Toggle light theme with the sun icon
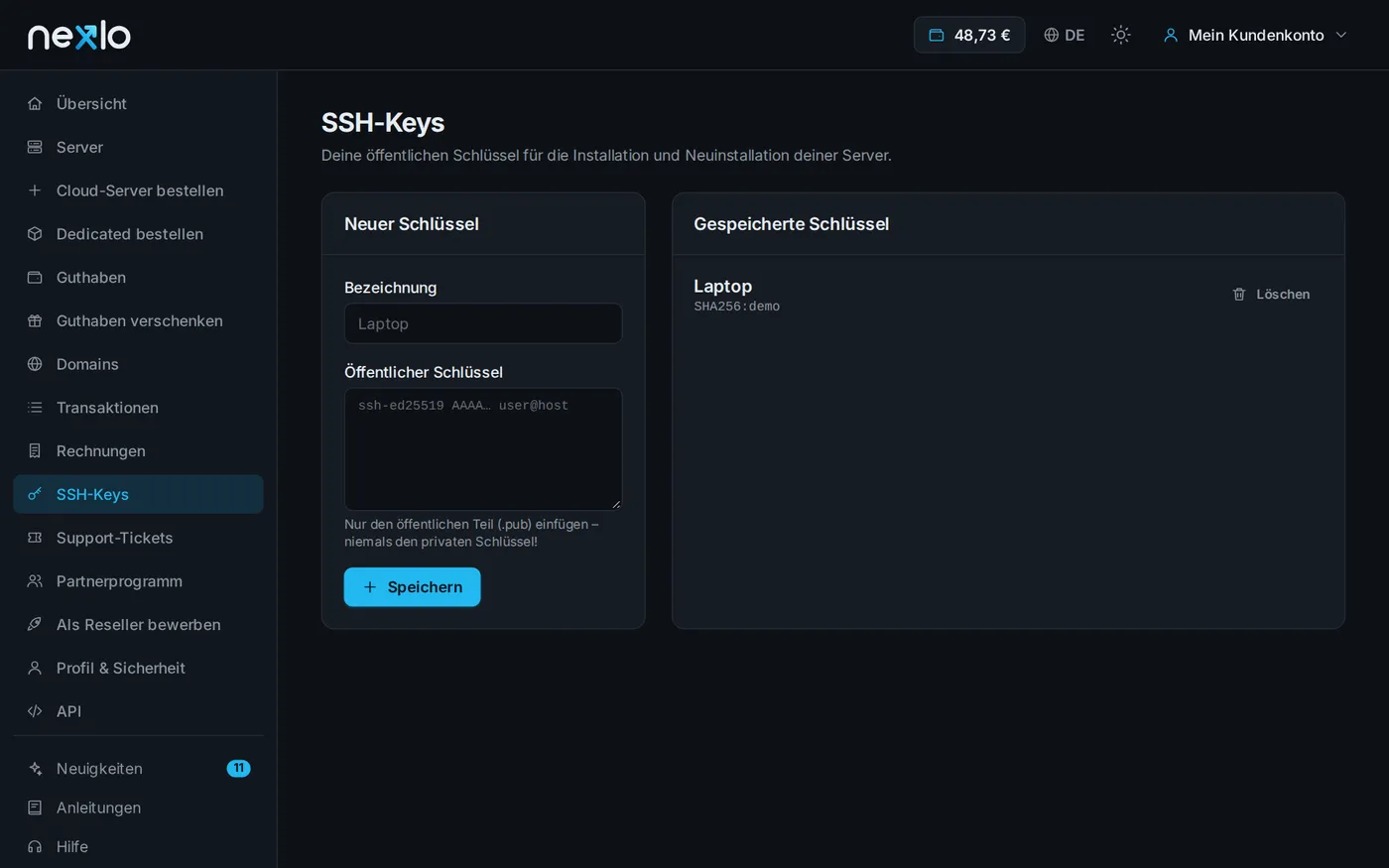This screenshot has width=1389, height=868. coord(1121,35)
